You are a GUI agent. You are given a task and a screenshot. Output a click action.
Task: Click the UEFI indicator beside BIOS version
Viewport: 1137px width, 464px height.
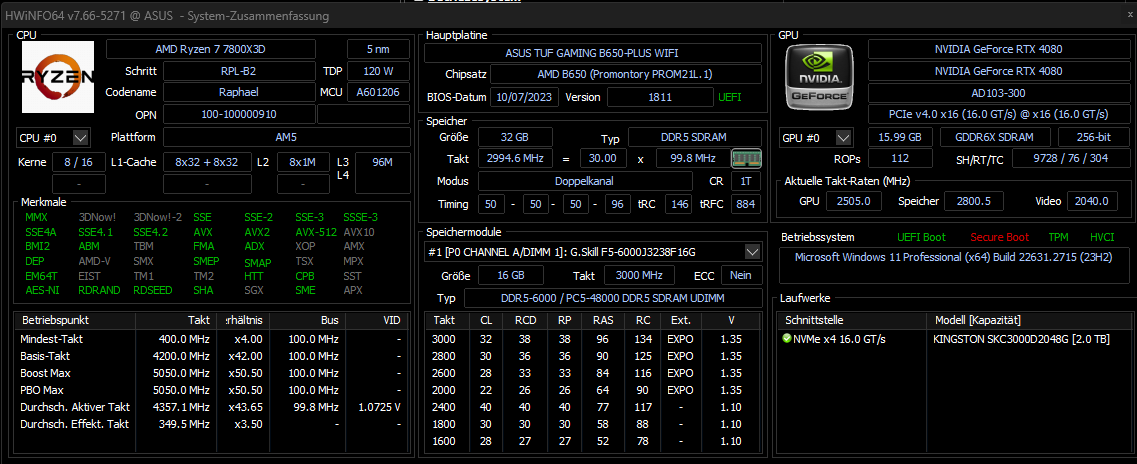click(729, 96)
